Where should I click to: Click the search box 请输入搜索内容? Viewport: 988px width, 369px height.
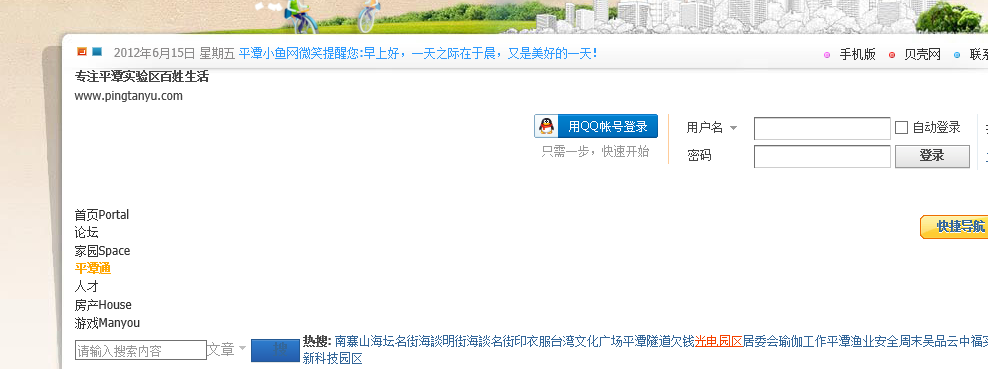pyautogui.click(x=141, y=350)
